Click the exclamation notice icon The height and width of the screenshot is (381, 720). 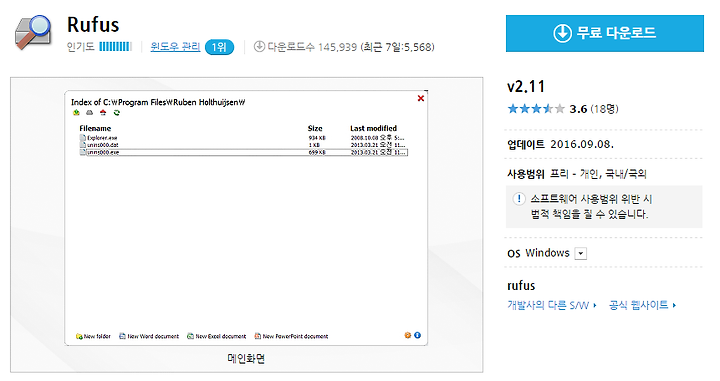click(x=519, y=199)
